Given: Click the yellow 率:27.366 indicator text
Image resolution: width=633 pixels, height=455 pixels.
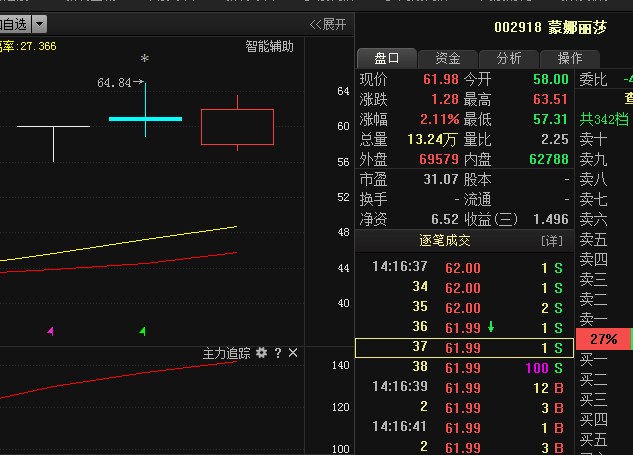Looking at the screenshot, I should pyautogui.click(x=28, y=46).
